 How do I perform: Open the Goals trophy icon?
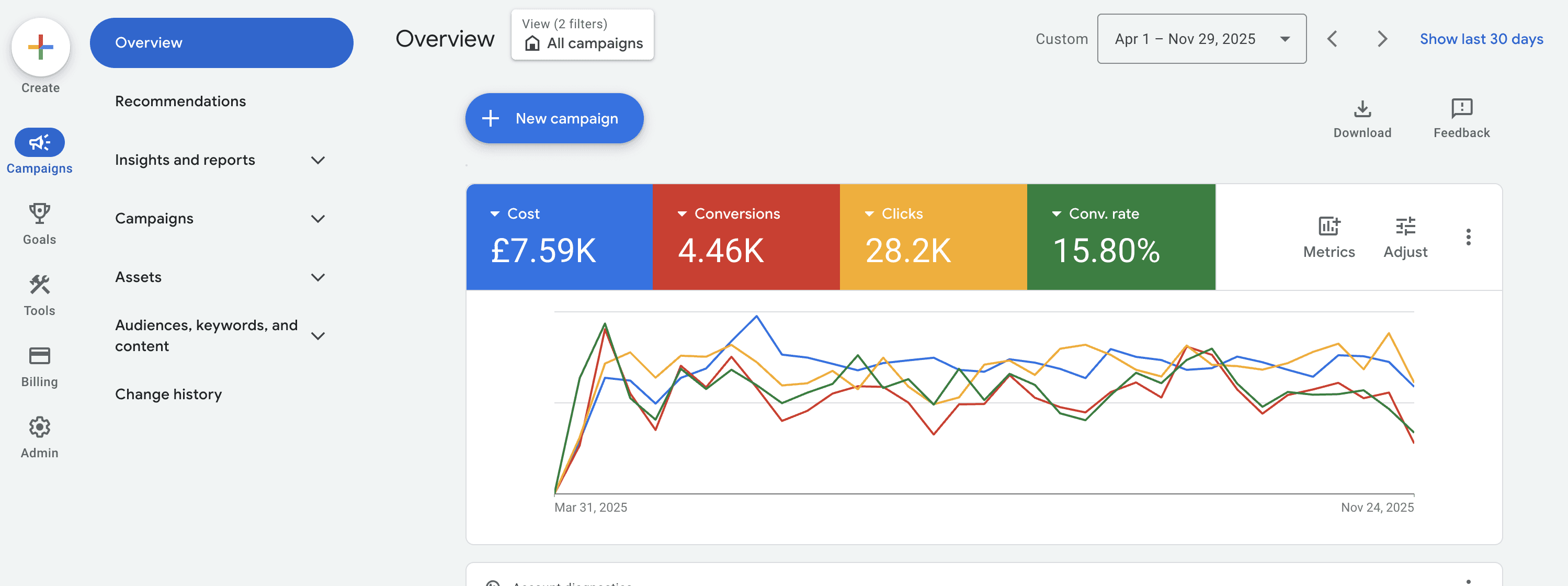40,213
